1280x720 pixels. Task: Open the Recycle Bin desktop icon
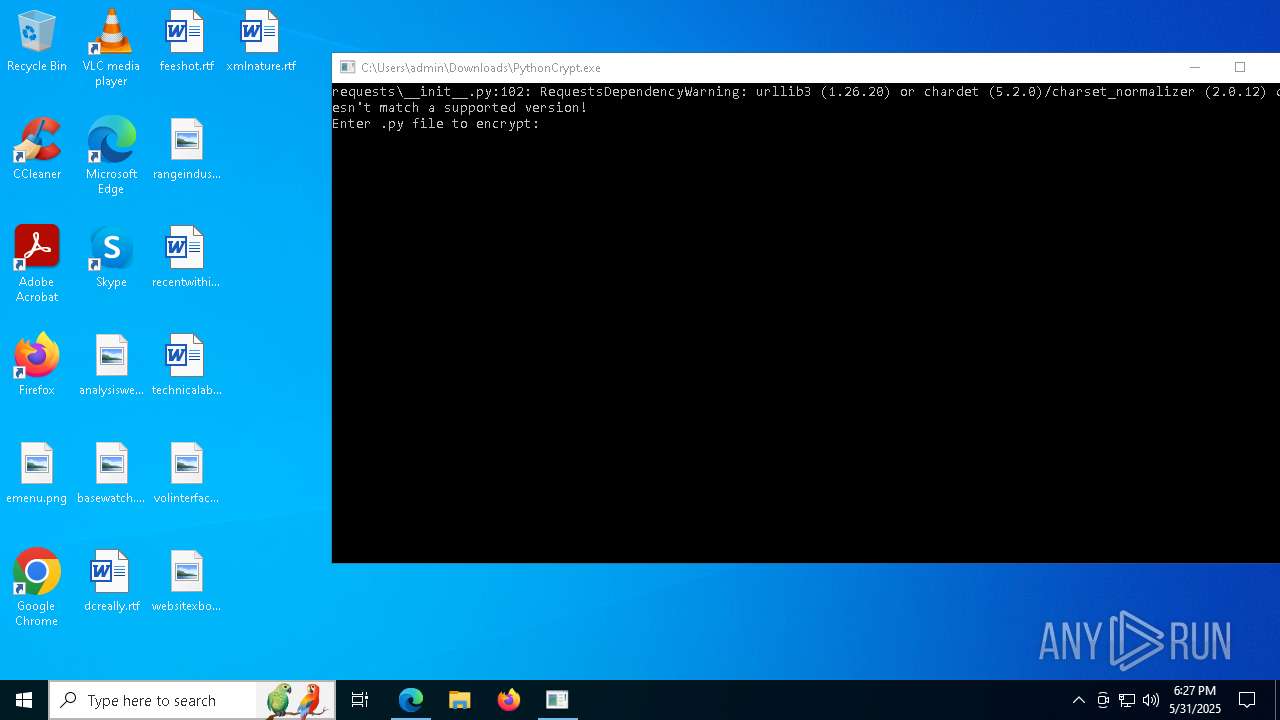(37, 42)
